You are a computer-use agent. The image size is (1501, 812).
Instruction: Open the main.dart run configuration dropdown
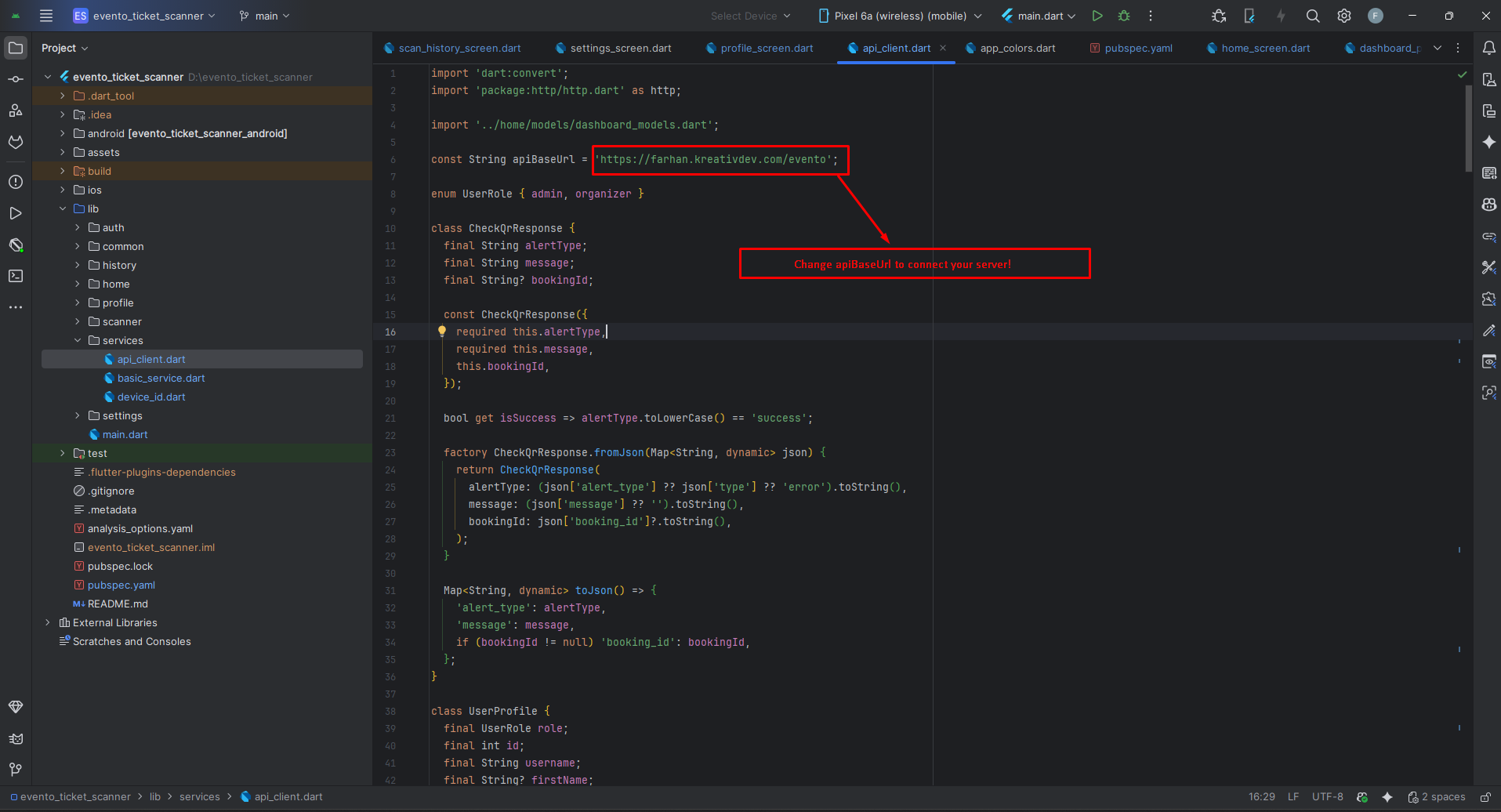(x=1039, y=16)
